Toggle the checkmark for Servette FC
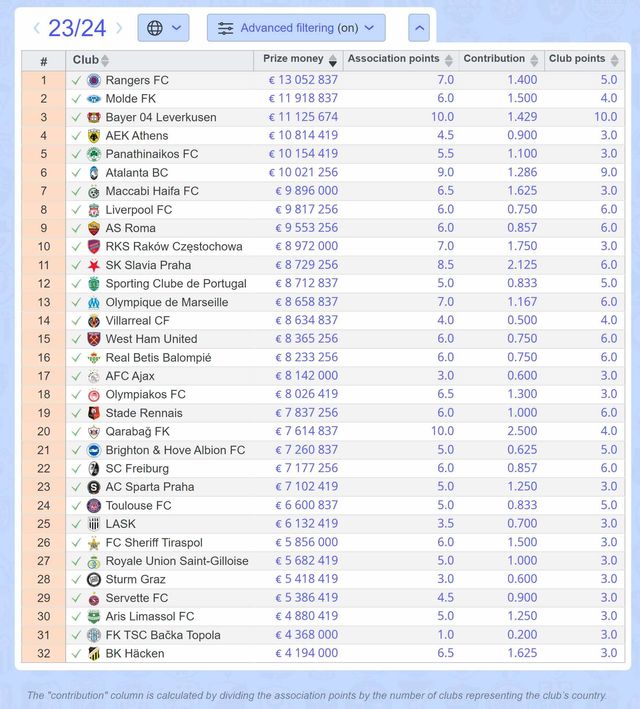Screen dimensions: 640x709 pyautogui.click(x=76, y=598)
